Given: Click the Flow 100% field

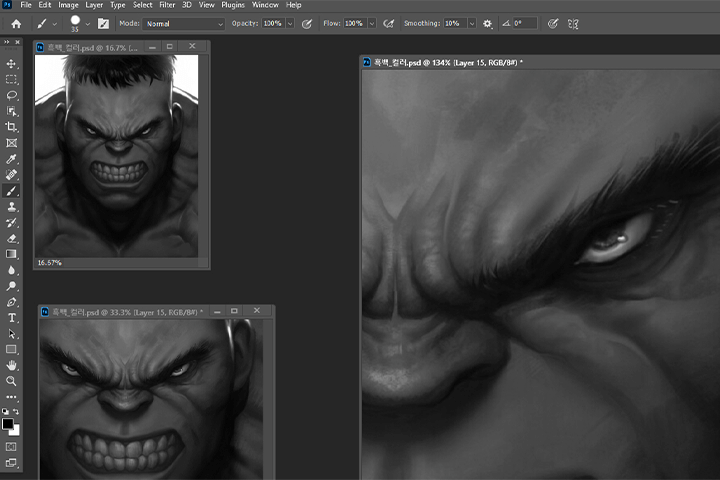Looking at the screenshot, I should point(355,23).
